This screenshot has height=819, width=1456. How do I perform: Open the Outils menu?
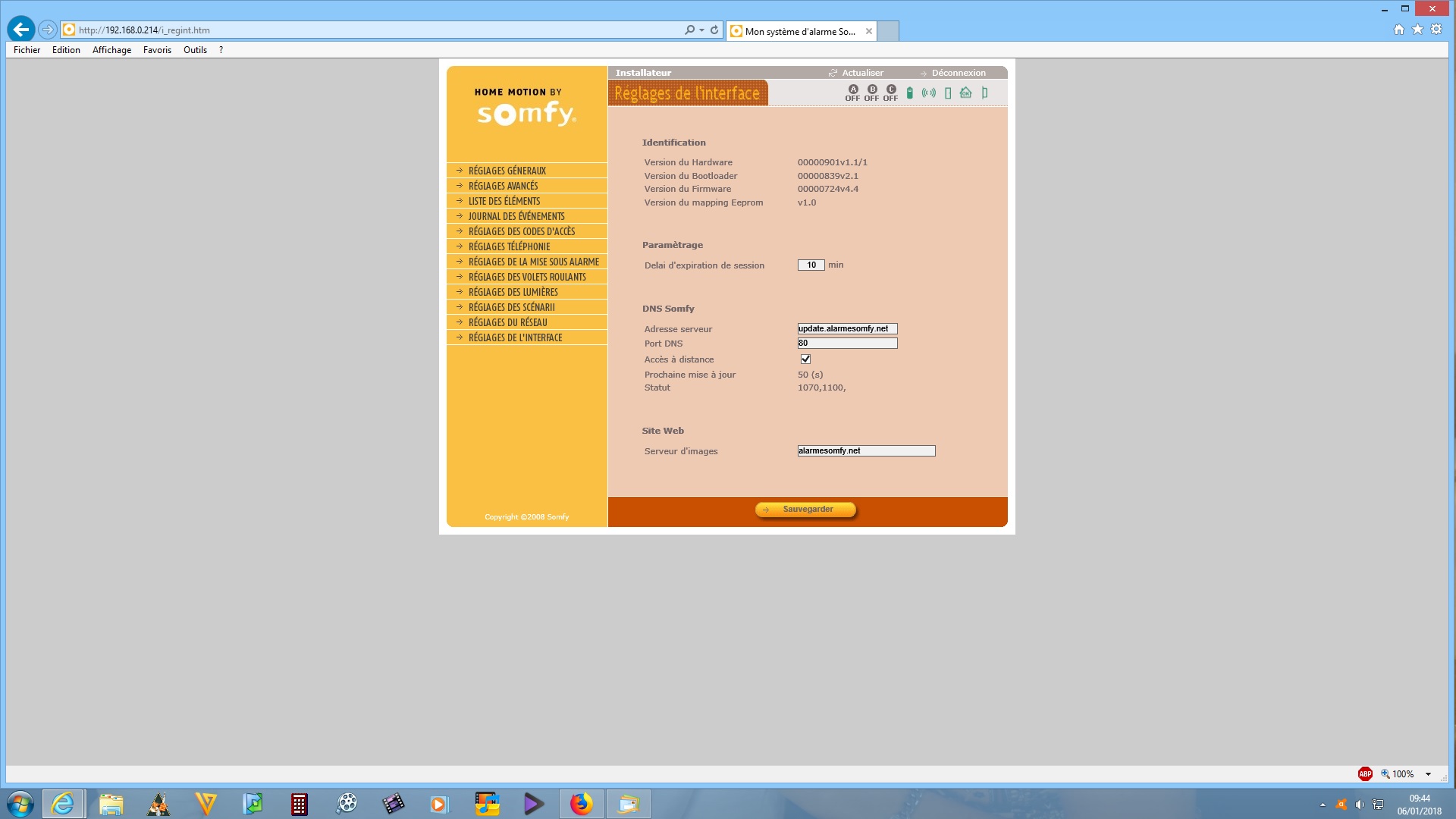tap(195, 50)
